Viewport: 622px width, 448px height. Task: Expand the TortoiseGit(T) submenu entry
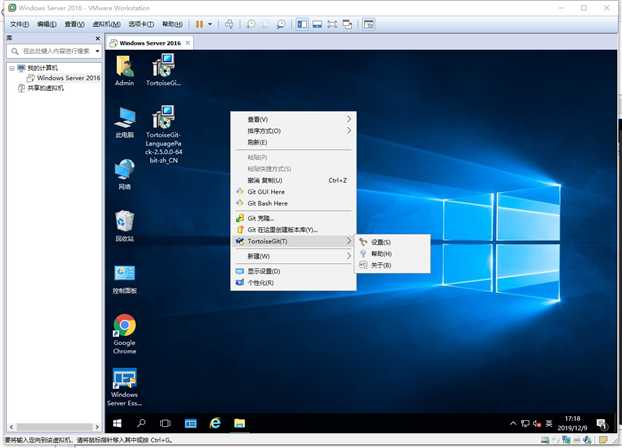tap(294, 241)
